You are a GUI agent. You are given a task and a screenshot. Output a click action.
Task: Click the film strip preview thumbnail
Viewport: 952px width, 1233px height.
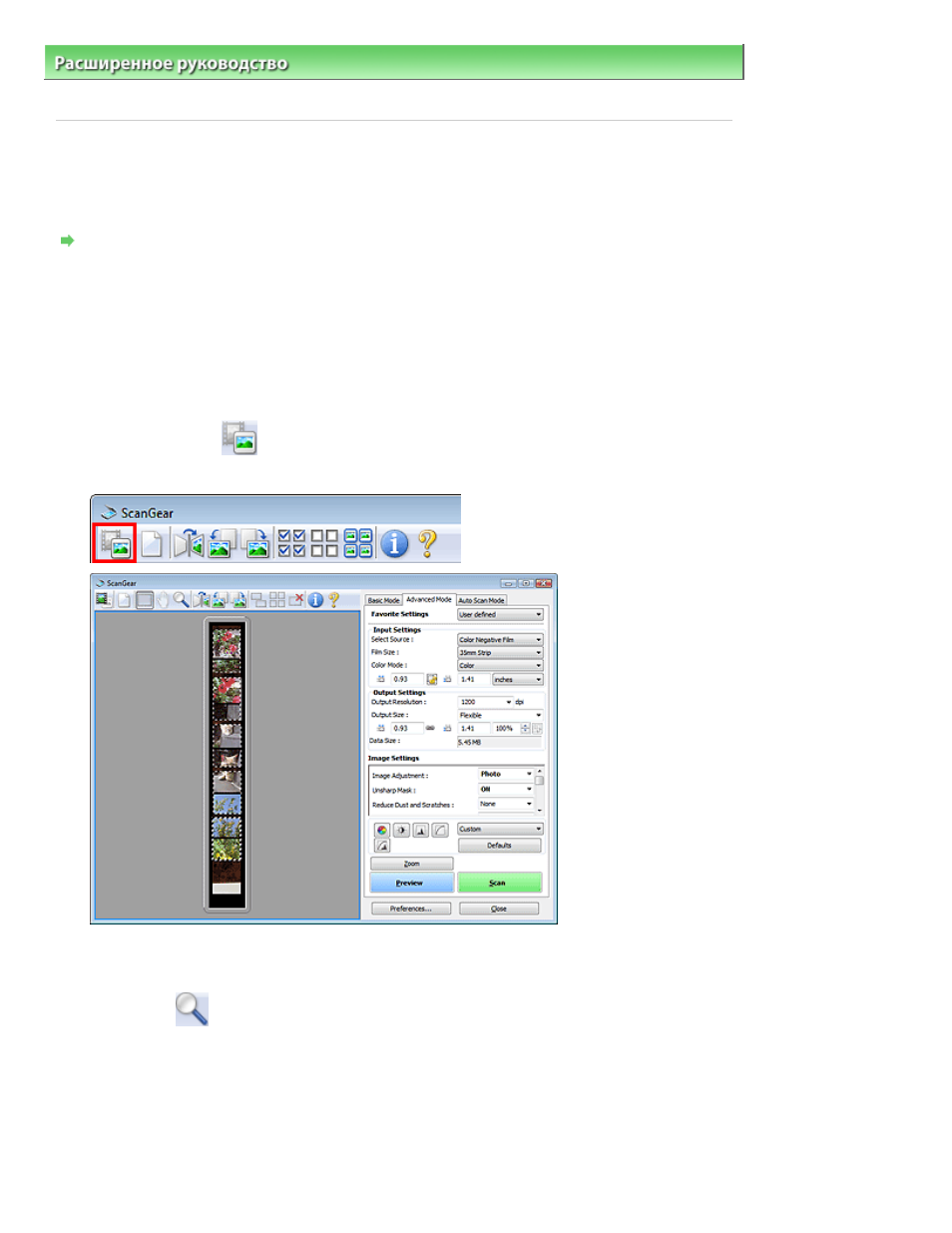click(x=227, y=764)
